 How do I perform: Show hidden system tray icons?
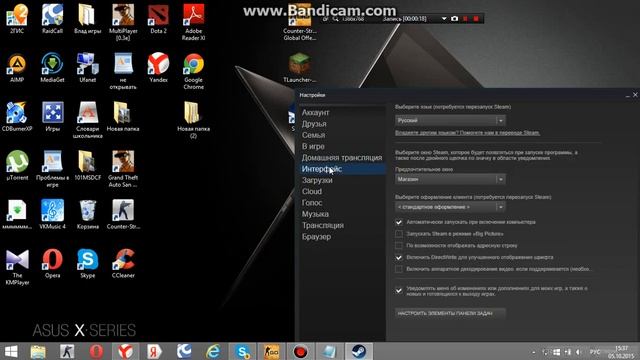pos(533,352)
